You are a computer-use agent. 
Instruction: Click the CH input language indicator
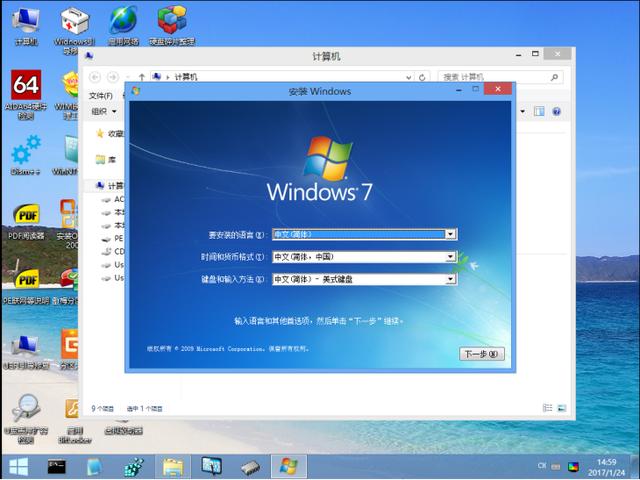(542, 466)
